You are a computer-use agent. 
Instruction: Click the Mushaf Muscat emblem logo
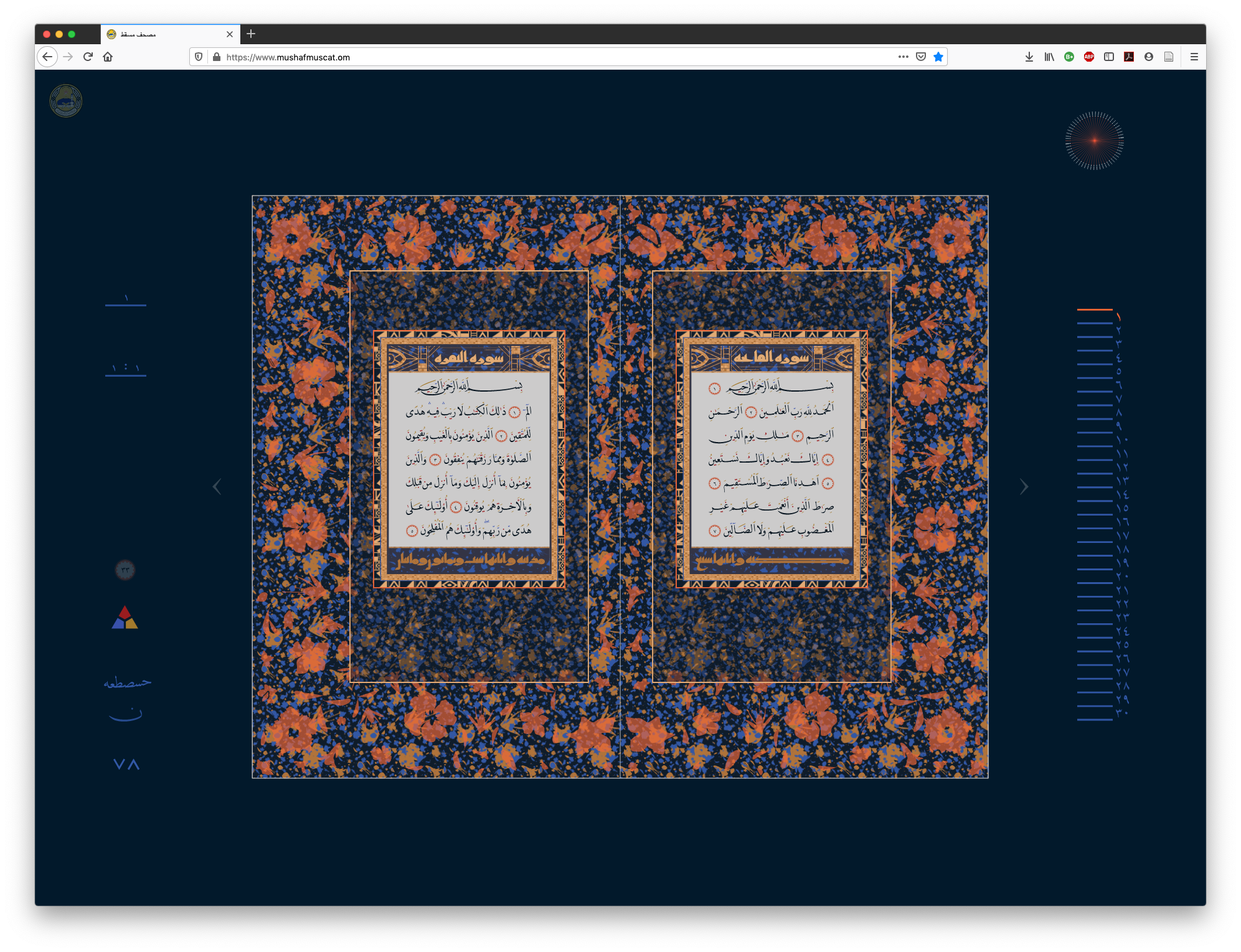click(x=66, y=101)
